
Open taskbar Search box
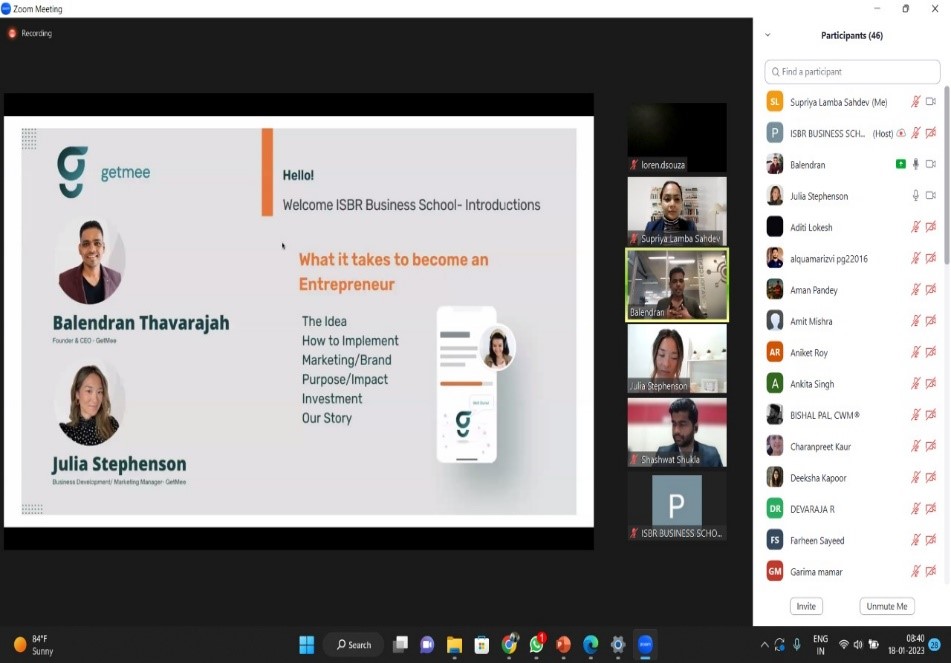pyautogui.click(x=354, y=645)
